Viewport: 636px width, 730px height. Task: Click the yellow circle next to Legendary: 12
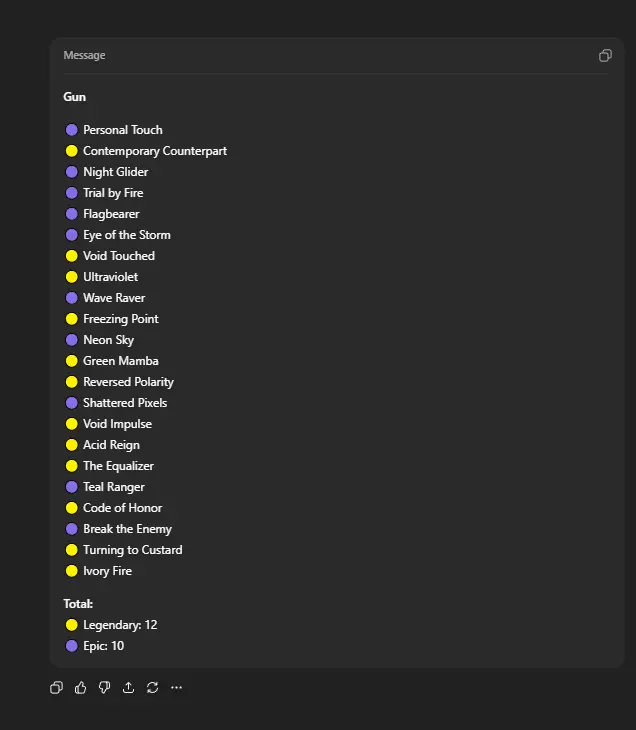pyautogui.click(x=71, y=625)
